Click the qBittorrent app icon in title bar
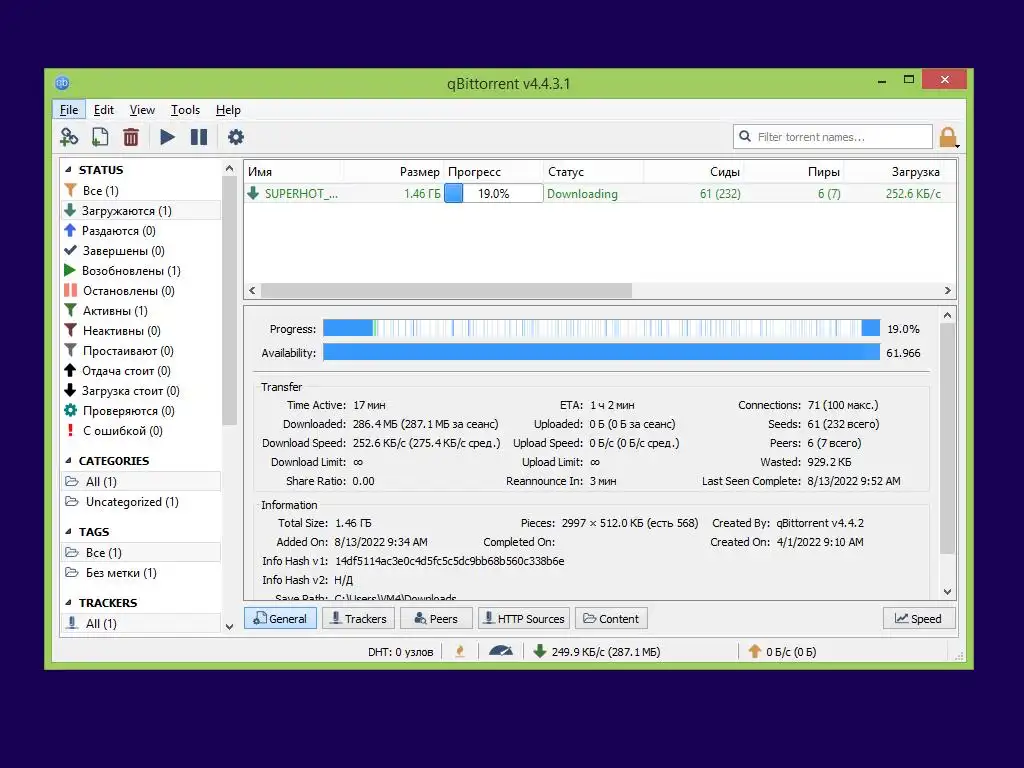The width and height of the screenshot is (1024, 768). point(62,83)
